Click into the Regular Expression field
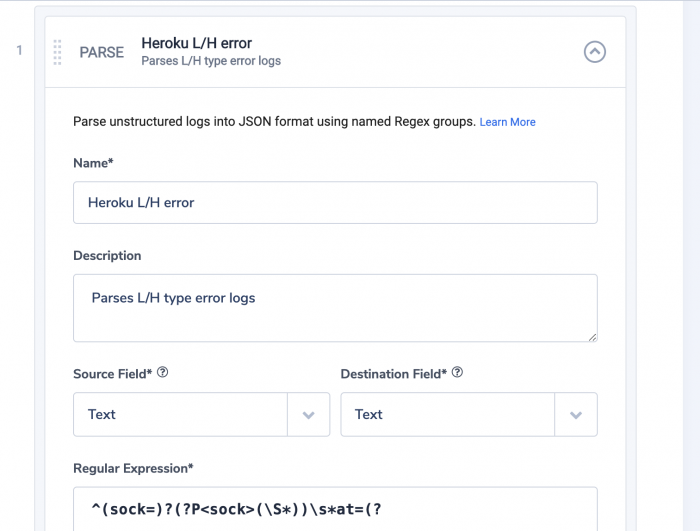This screenshot has width=700, height=531. click(x=335, y=509)
